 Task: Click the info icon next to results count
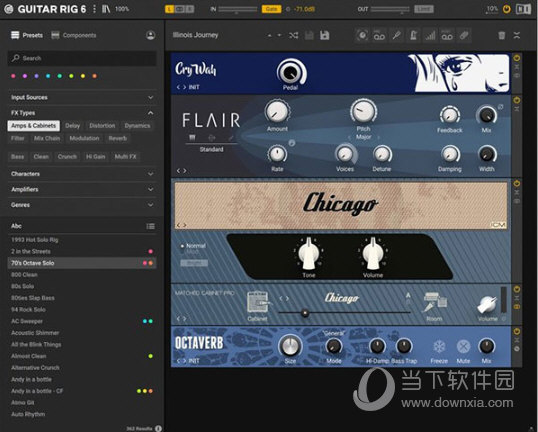(158, 428)
